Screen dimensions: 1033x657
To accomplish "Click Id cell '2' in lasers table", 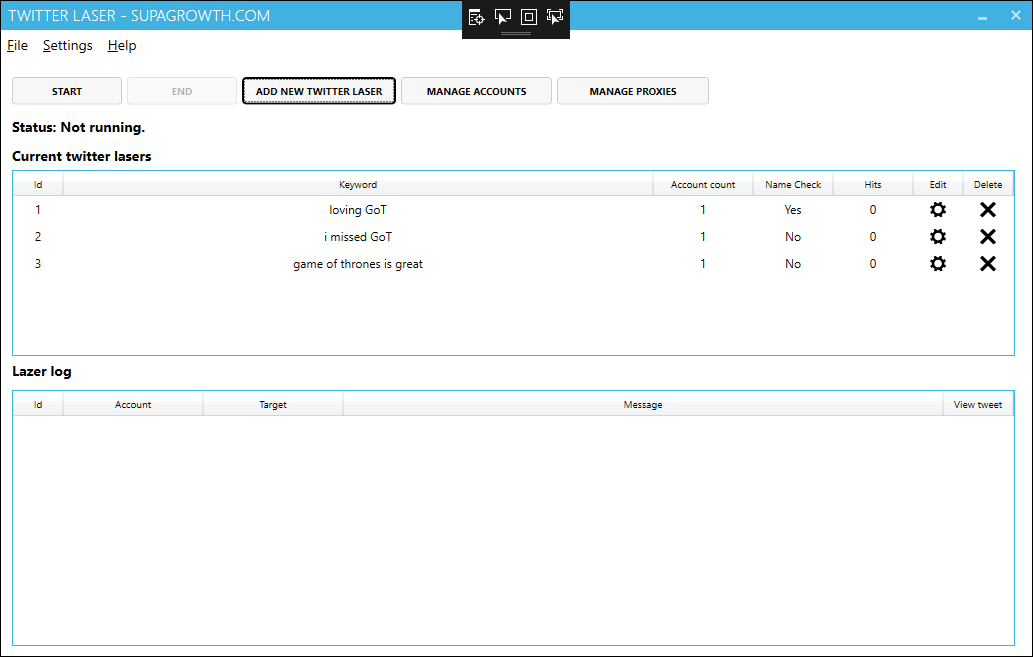I will click(x=38, y=237).
